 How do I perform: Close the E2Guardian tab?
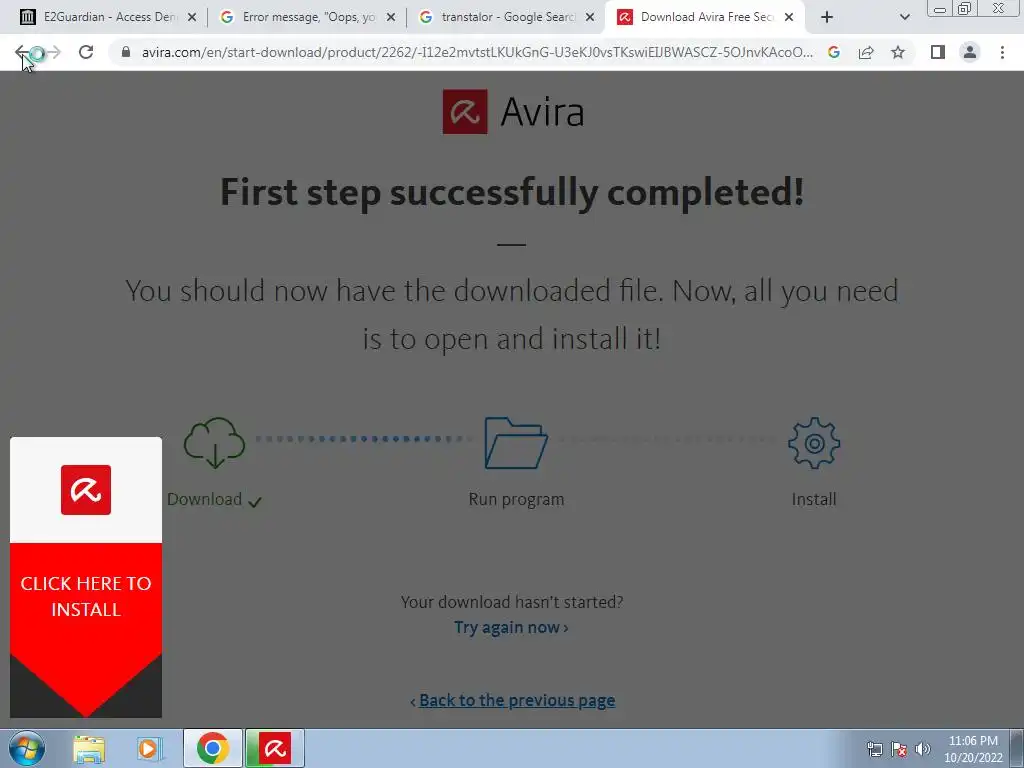192,18
